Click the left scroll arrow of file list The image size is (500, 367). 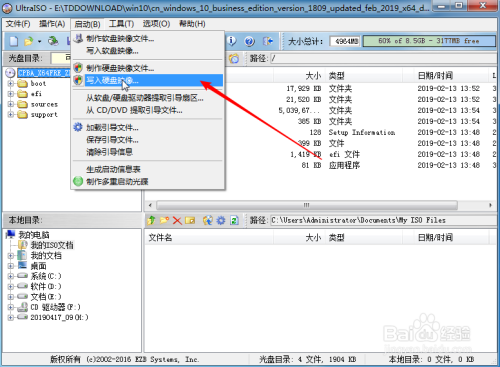click(150, 205)
